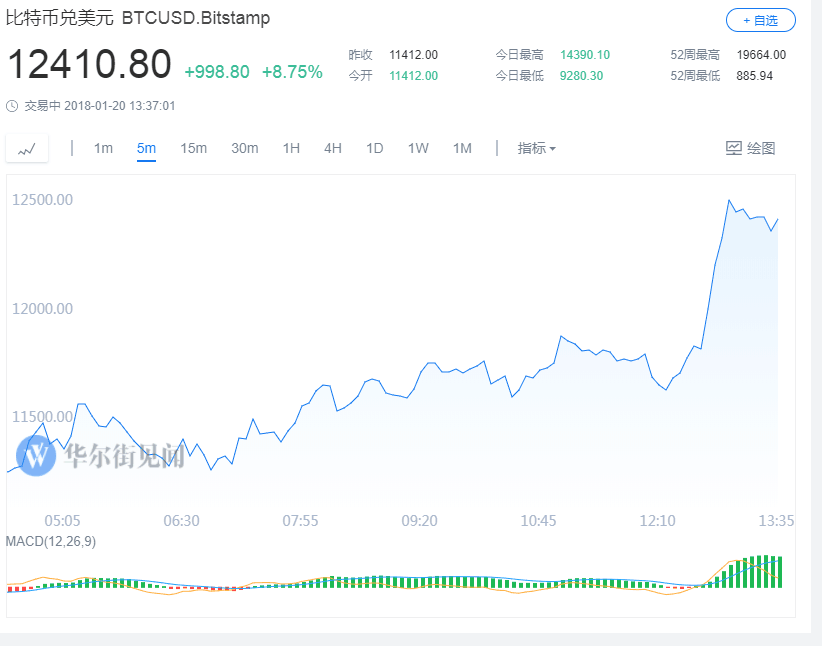Click the 05:05 time axis label
The width and height of the screenshot is (822, 646).
tap(62, 521)
